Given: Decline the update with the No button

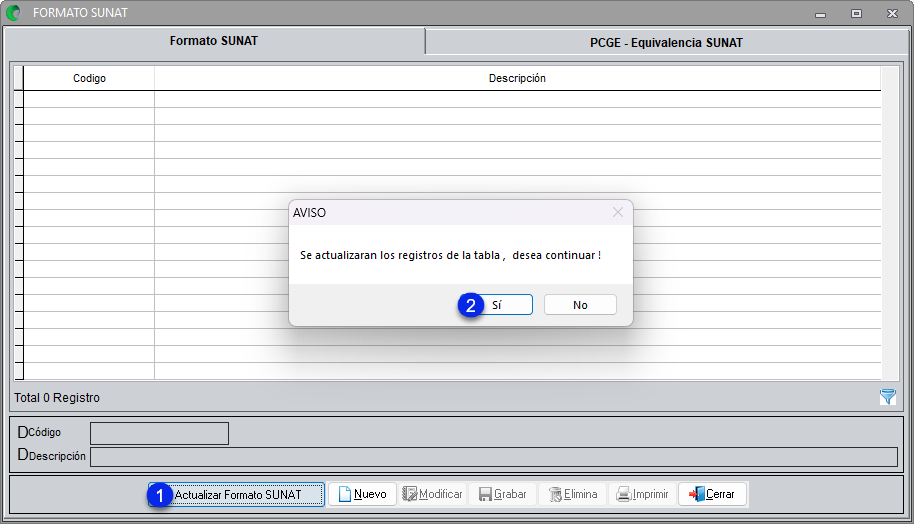Looking at the screenshot, I should (x=580, y=305).
